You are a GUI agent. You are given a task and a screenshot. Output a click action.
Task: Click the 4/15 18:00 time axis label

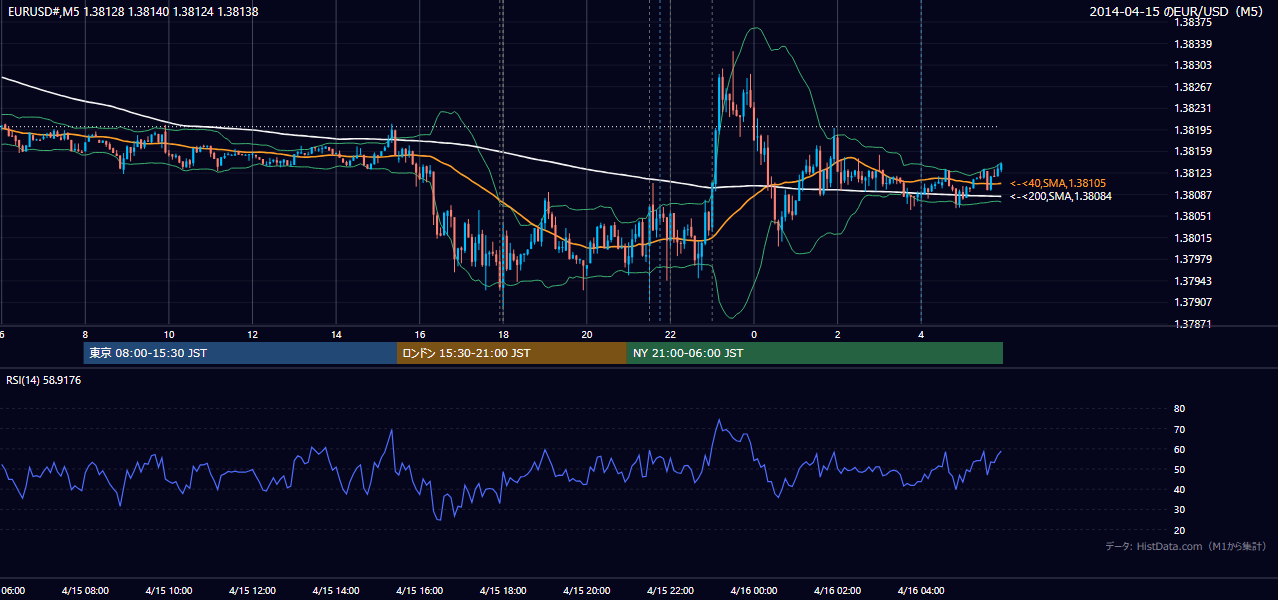tap(503, 591)
